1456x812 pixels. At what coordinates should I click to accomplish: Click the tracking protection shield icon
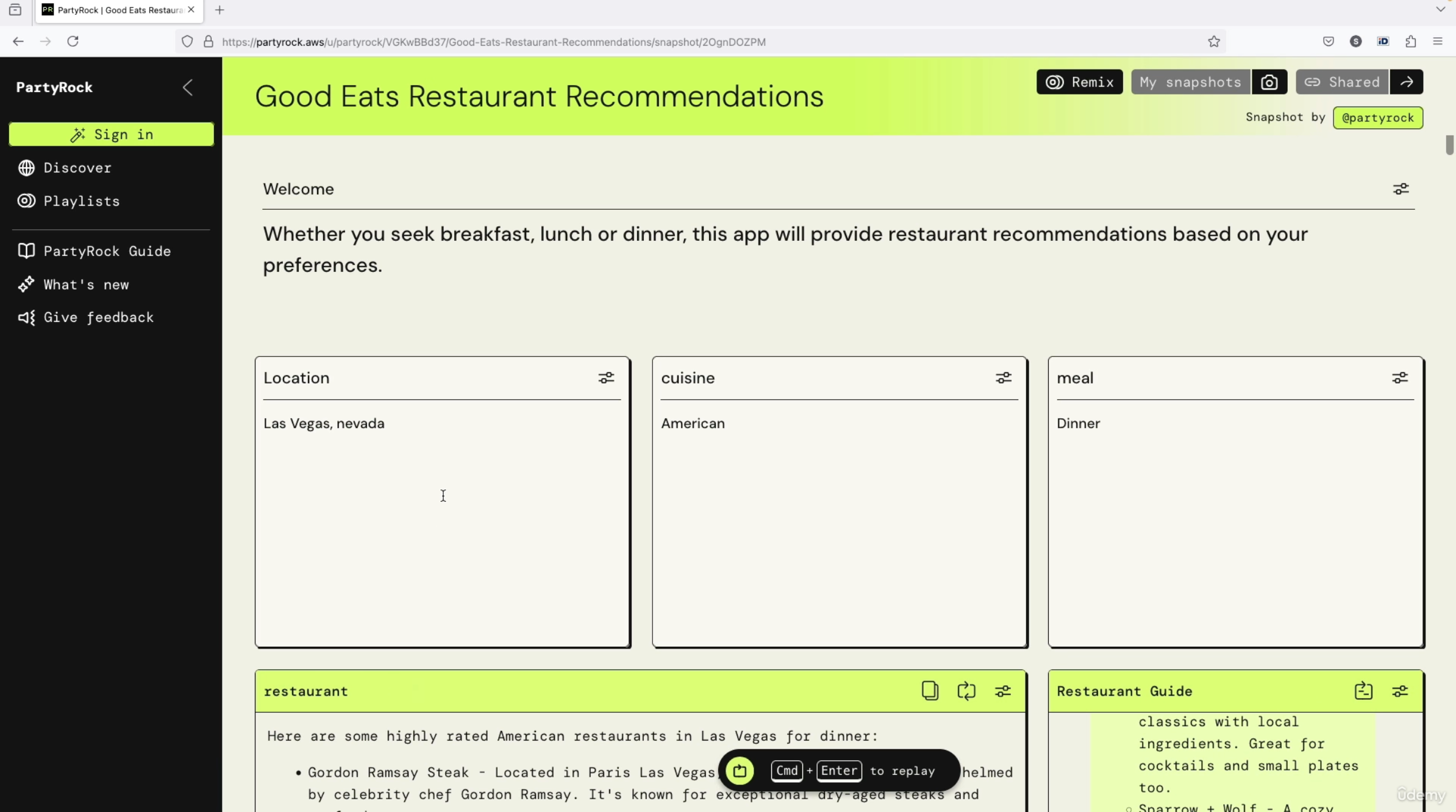coord(187,41)
